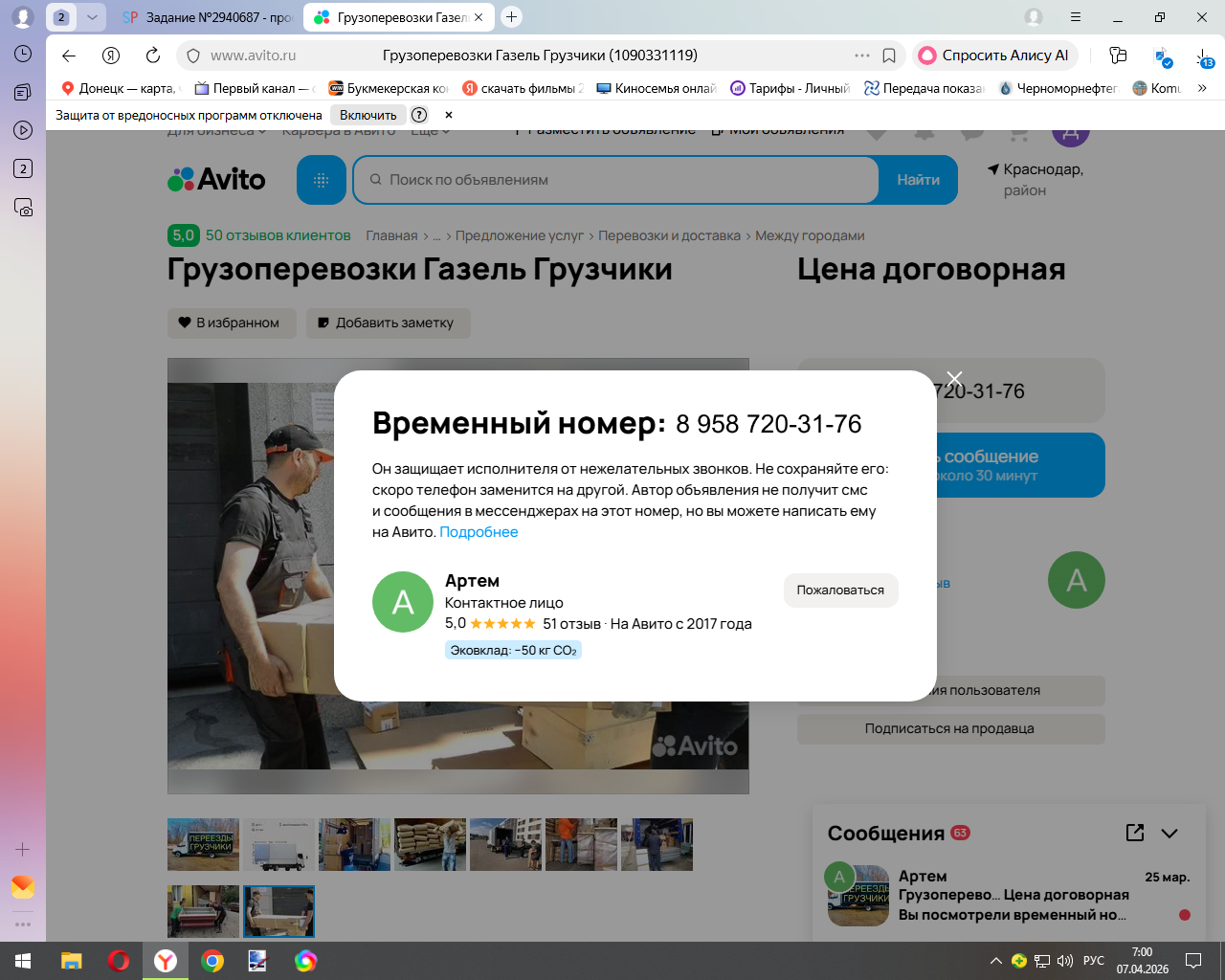Dismiss the protection notification bar
The image size is (1225, 980).
click(x=449, y=115)
